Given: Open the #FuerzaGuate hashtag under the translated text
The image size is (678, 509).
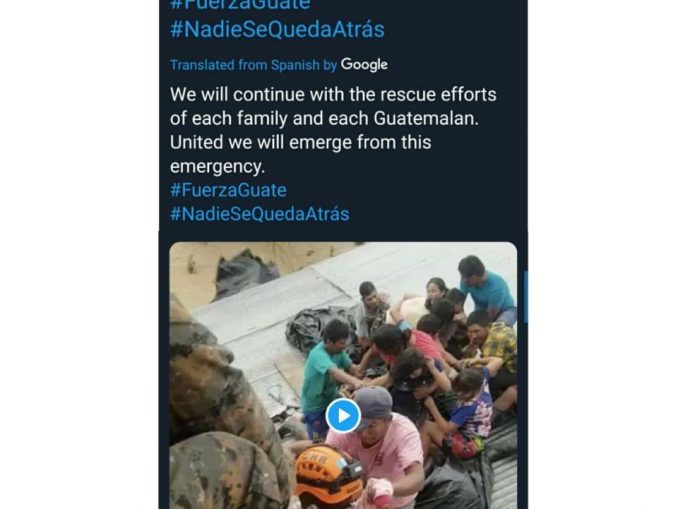Looking at the screenshot, I should [228, 190].
